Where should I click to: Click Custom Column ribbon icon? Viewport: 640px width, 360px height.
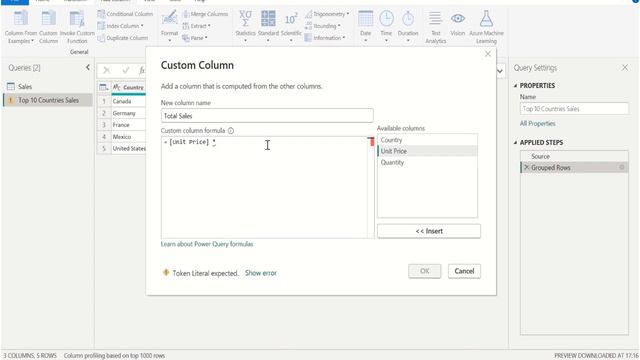point(48,18)
